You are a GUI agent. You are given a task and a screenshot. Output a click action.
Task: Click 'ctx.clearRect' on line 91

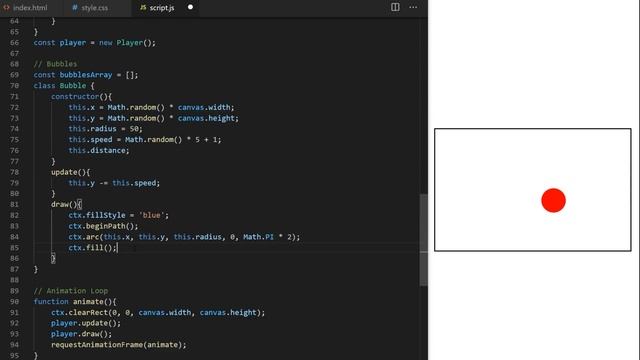click(79, 313)
